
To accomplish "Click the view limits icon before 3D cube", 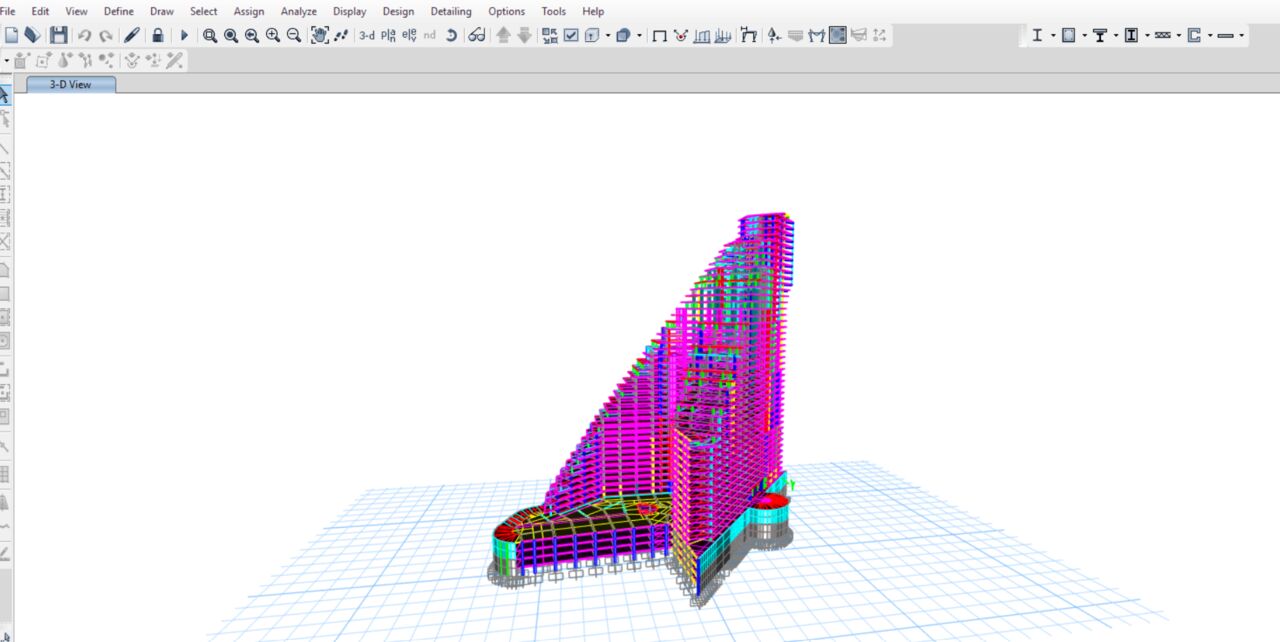I will pos(592,35).
